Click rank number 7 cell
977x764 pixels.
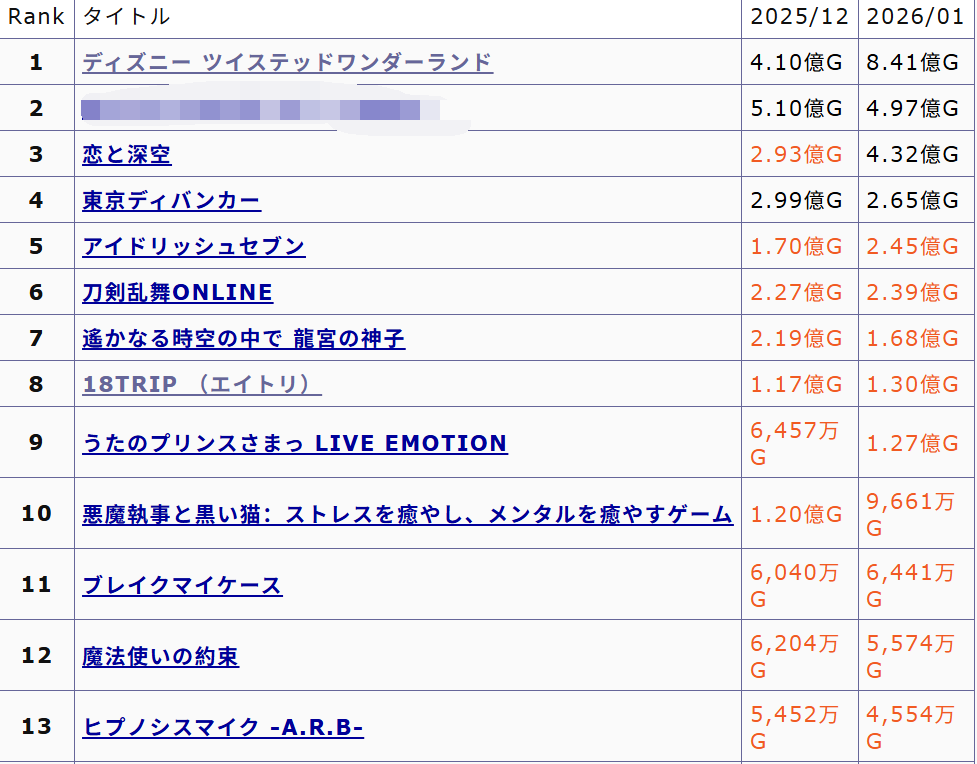36,338
